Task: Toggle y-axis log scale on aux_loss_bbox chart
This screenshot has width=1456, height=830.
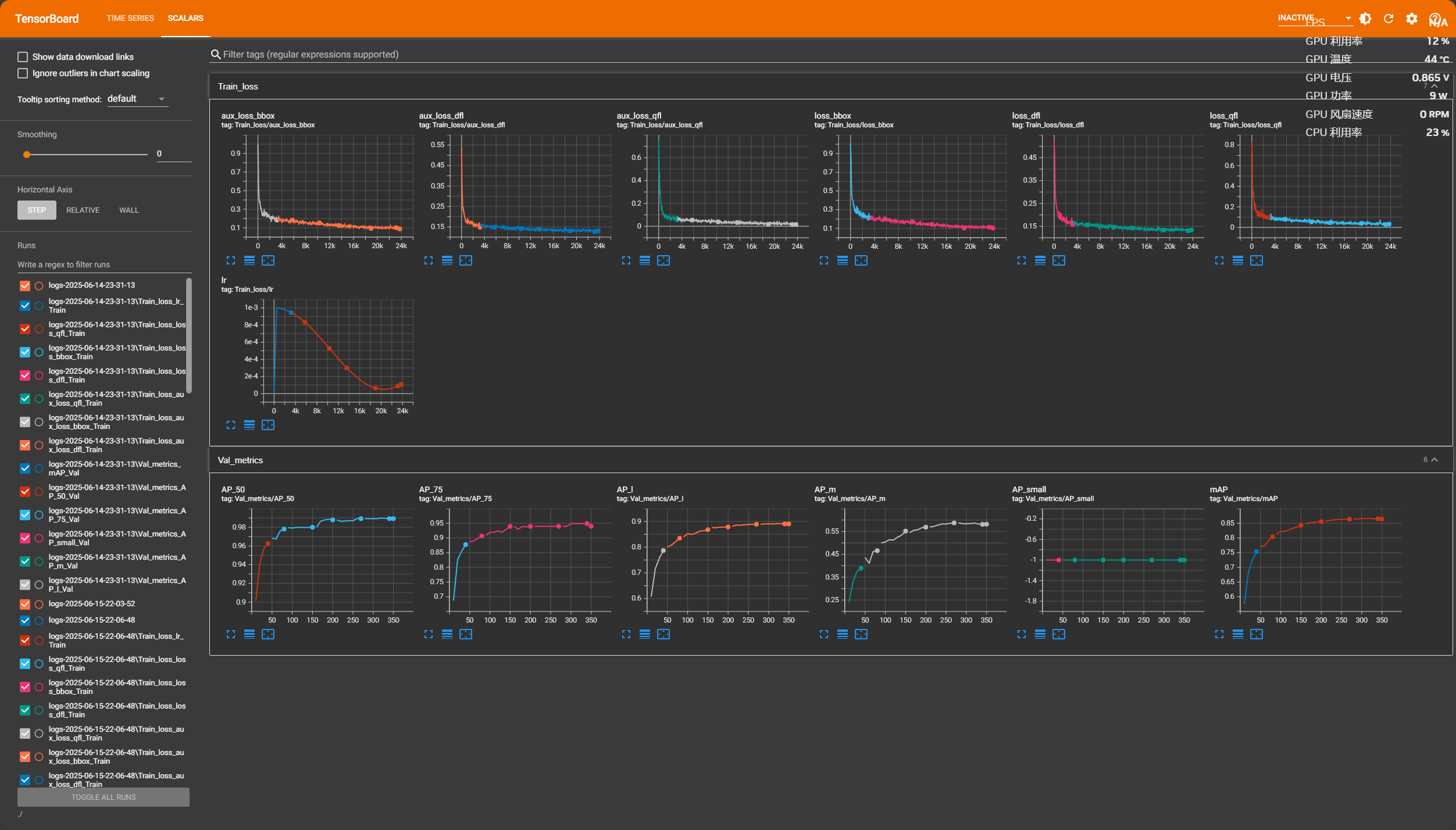Action: [249, 260]
